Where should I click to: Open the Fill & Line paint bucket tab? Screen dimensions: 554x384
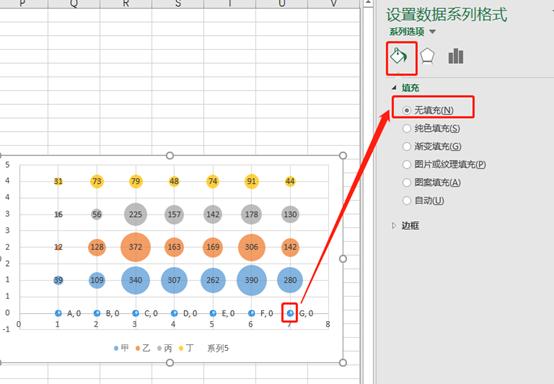[399, 56]
